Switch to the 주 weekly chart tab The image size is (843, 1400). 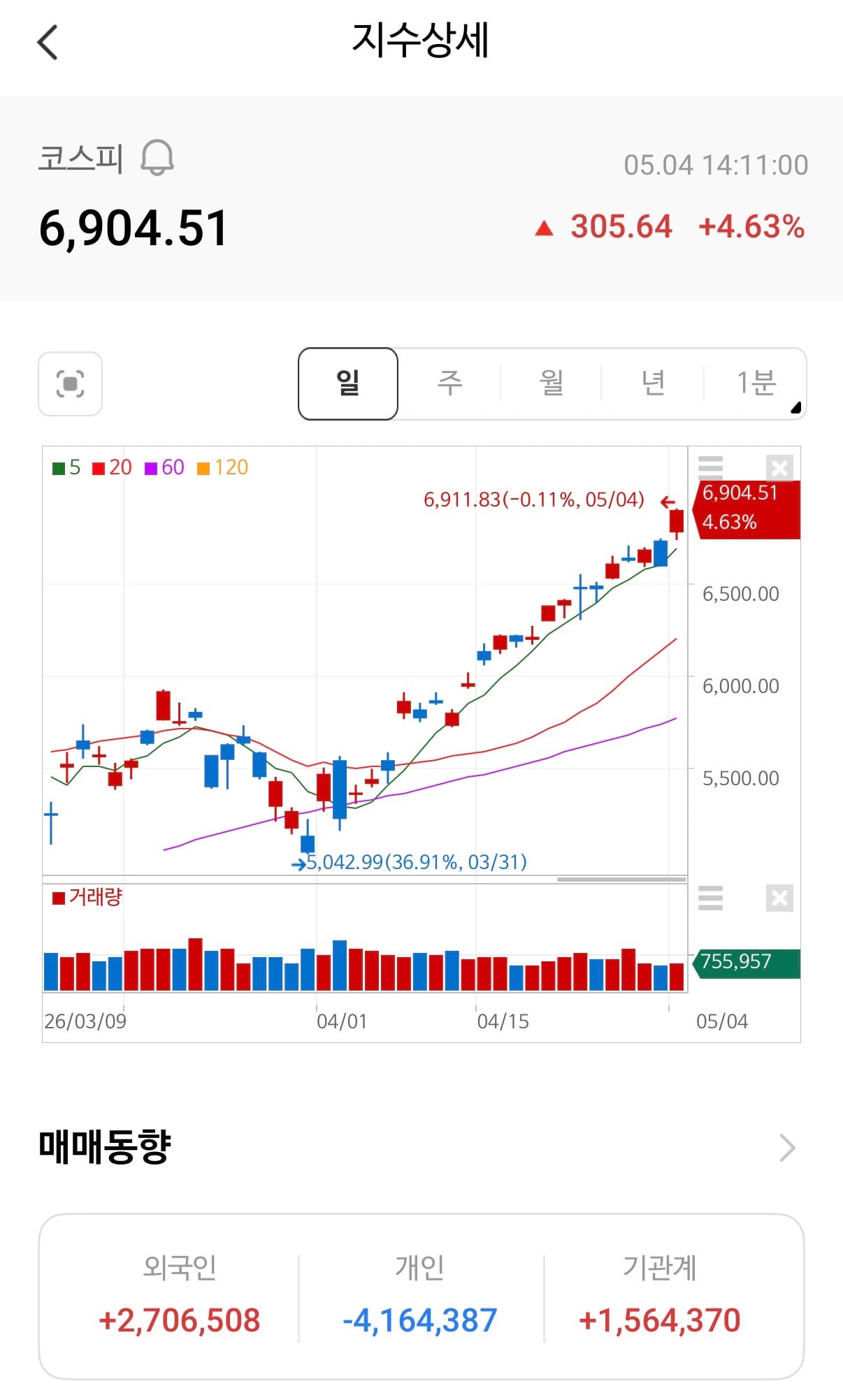[449, 384]
